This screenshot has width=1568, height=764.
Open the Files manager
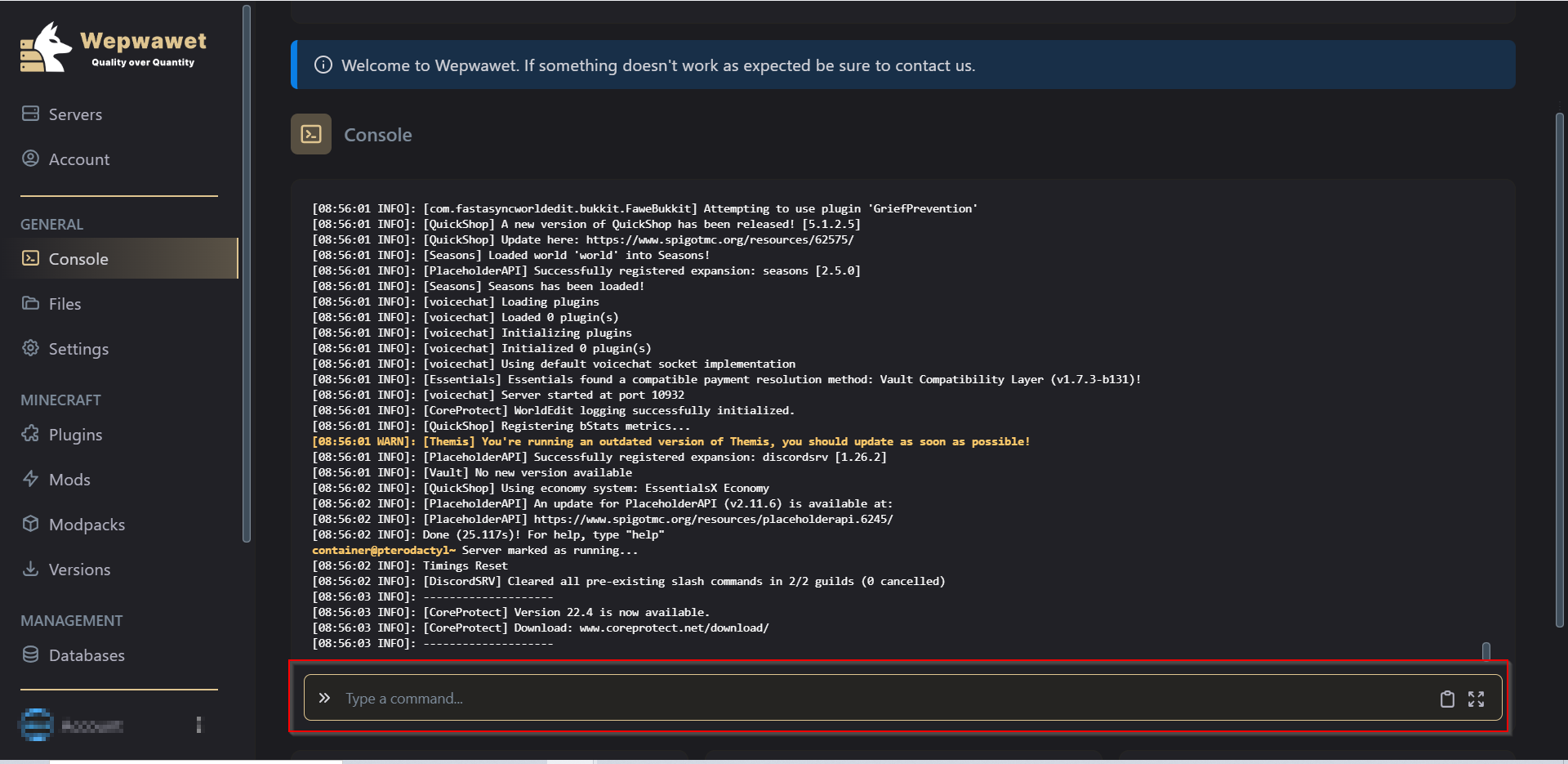pyautogui.click(x=65, y=304)
